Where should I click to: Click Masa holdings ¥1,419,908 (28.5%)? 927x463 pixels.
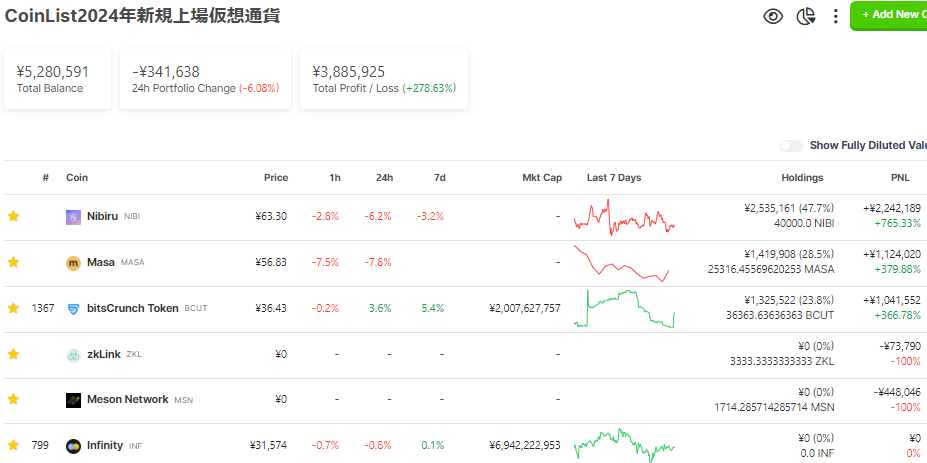click(x=789, y=254)
